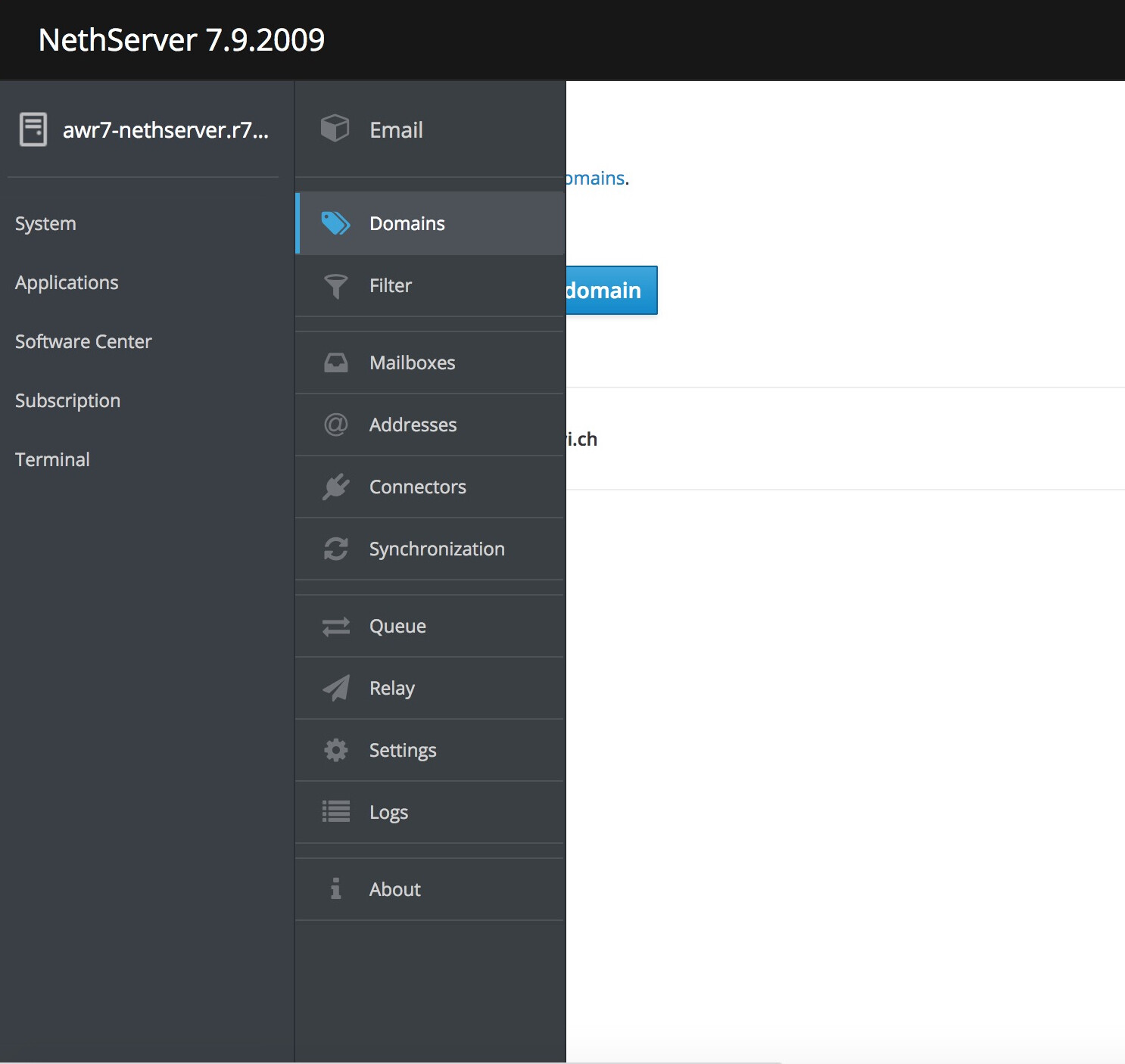Click the Relay paper plane icon
Image resolution: width=1125 pixels, height=1064 pixels.
point(335,688)
